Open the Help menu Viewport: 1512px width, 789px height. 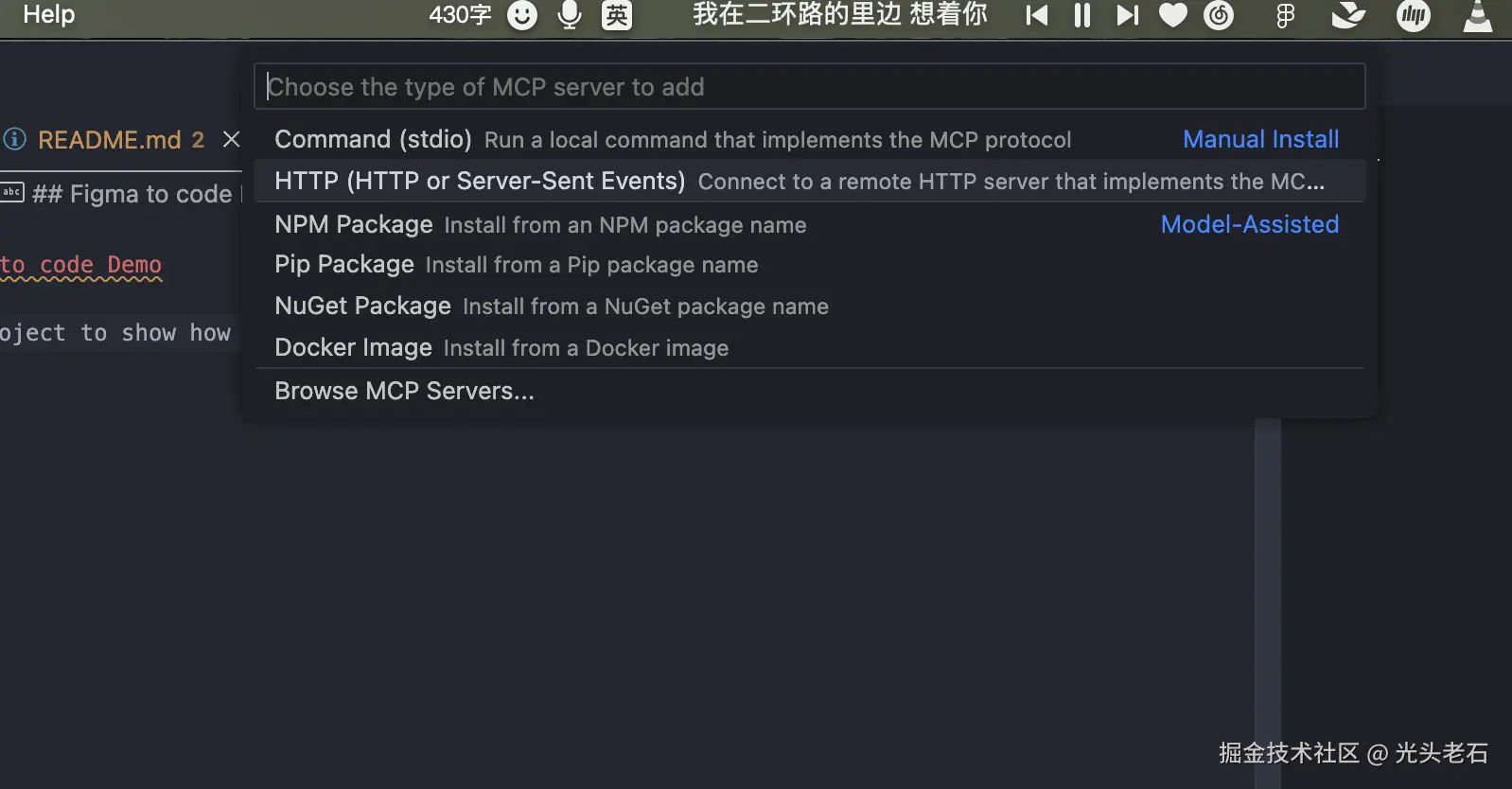click(49, 14)
